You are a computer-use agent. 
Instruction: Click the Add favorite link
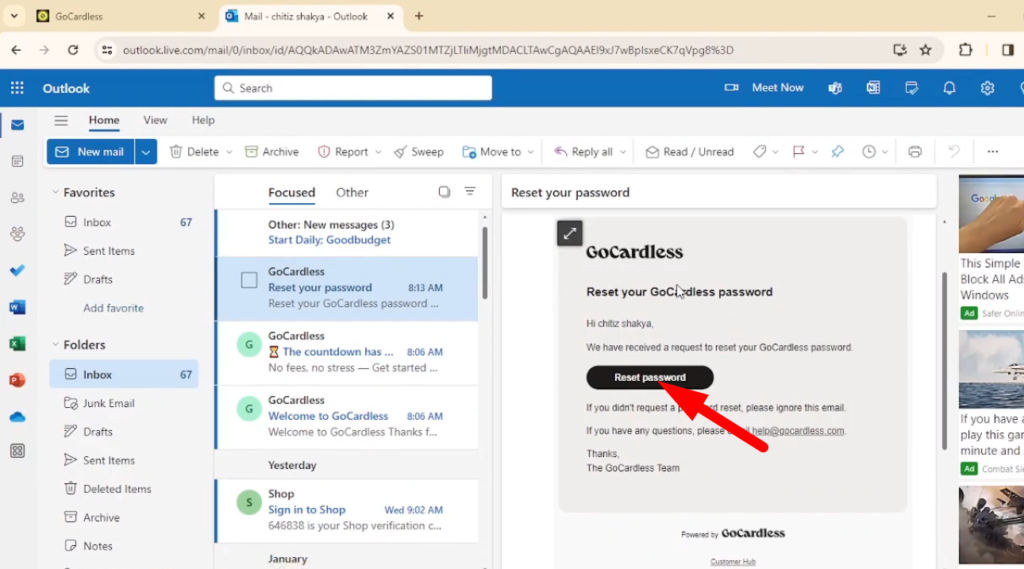point(113,308)
